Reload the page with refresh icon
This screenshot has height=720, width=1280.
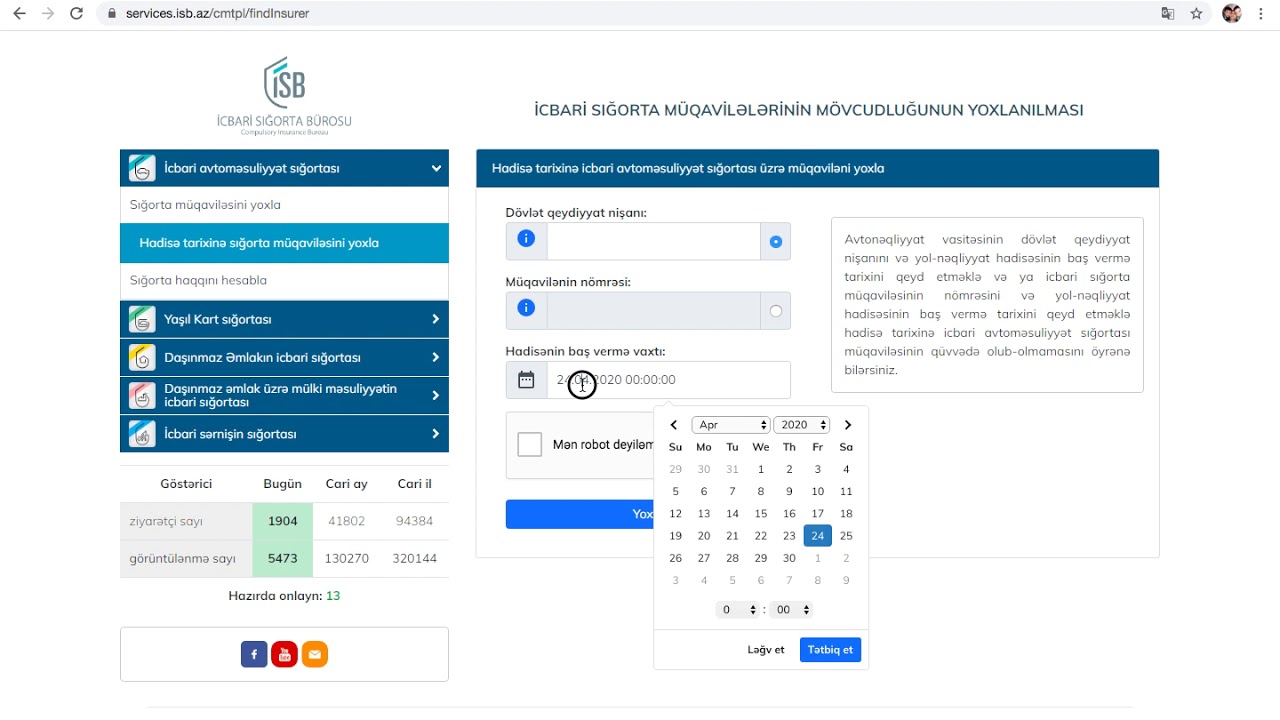coord(76,14)
